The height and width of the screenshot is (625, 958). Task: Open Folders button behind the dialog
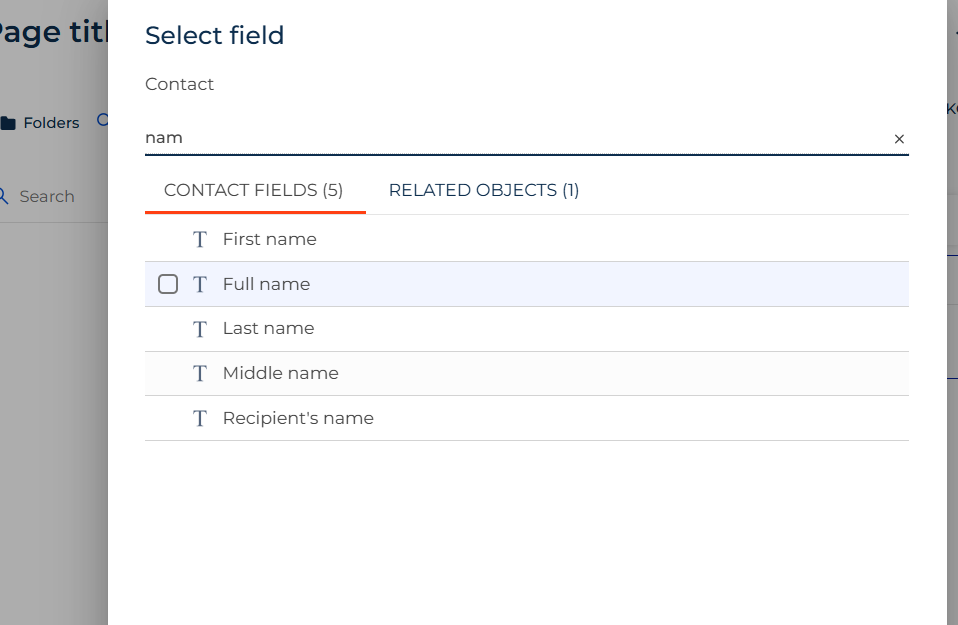point(41,123)
